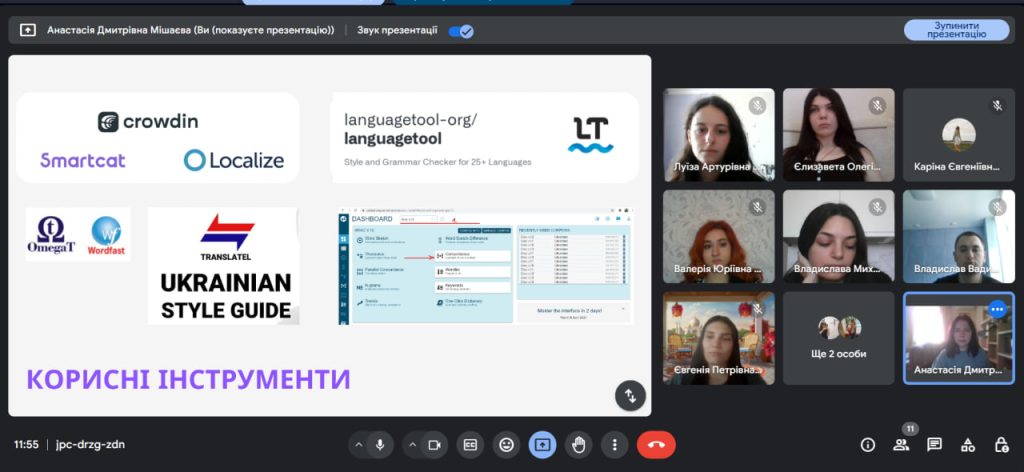Image resolution: width=1024 pixels, height=472 pixels.
Task: Open host controls lock icon
Action: (1000, 445)
